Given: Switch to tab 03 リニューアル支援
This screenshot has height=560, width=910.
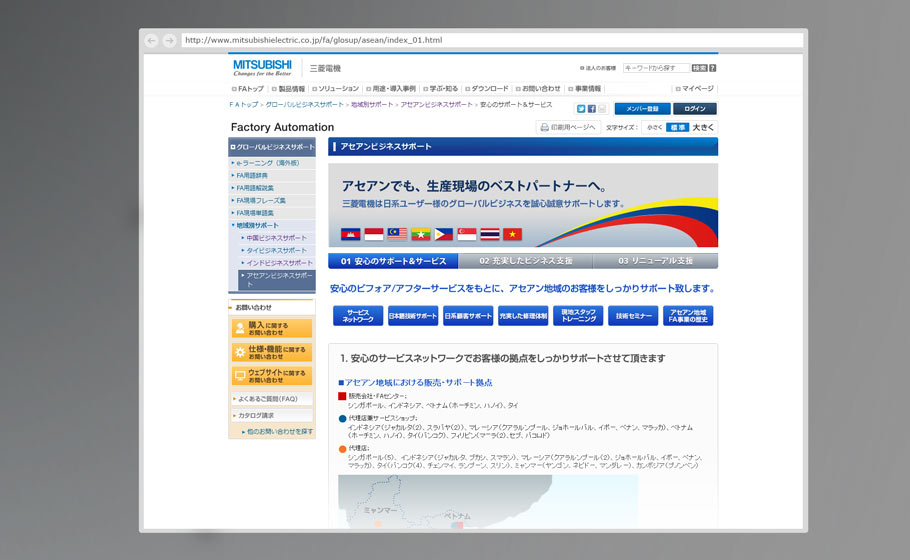Looking at the screenshot, I should point(655,261).
